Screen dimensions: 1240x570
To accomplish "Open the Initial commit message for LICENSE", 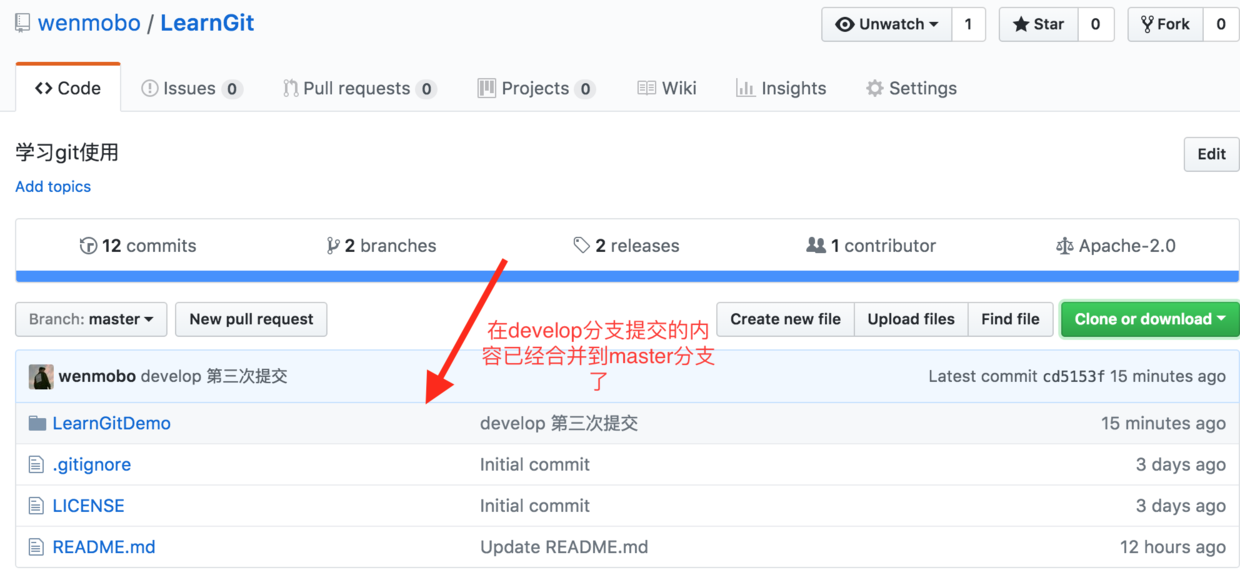I will point(535,506).
